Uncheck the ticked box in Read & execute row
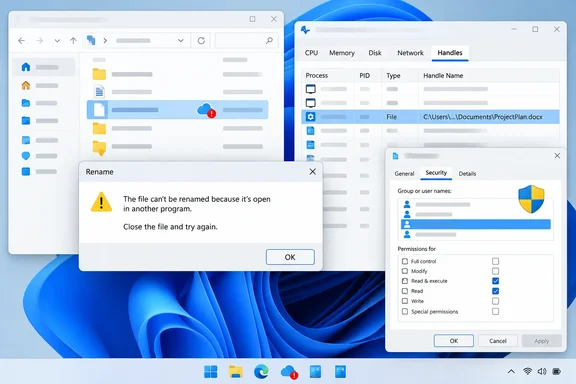The image size is (576, 384). pyautogui.click(x=496, y=281)
